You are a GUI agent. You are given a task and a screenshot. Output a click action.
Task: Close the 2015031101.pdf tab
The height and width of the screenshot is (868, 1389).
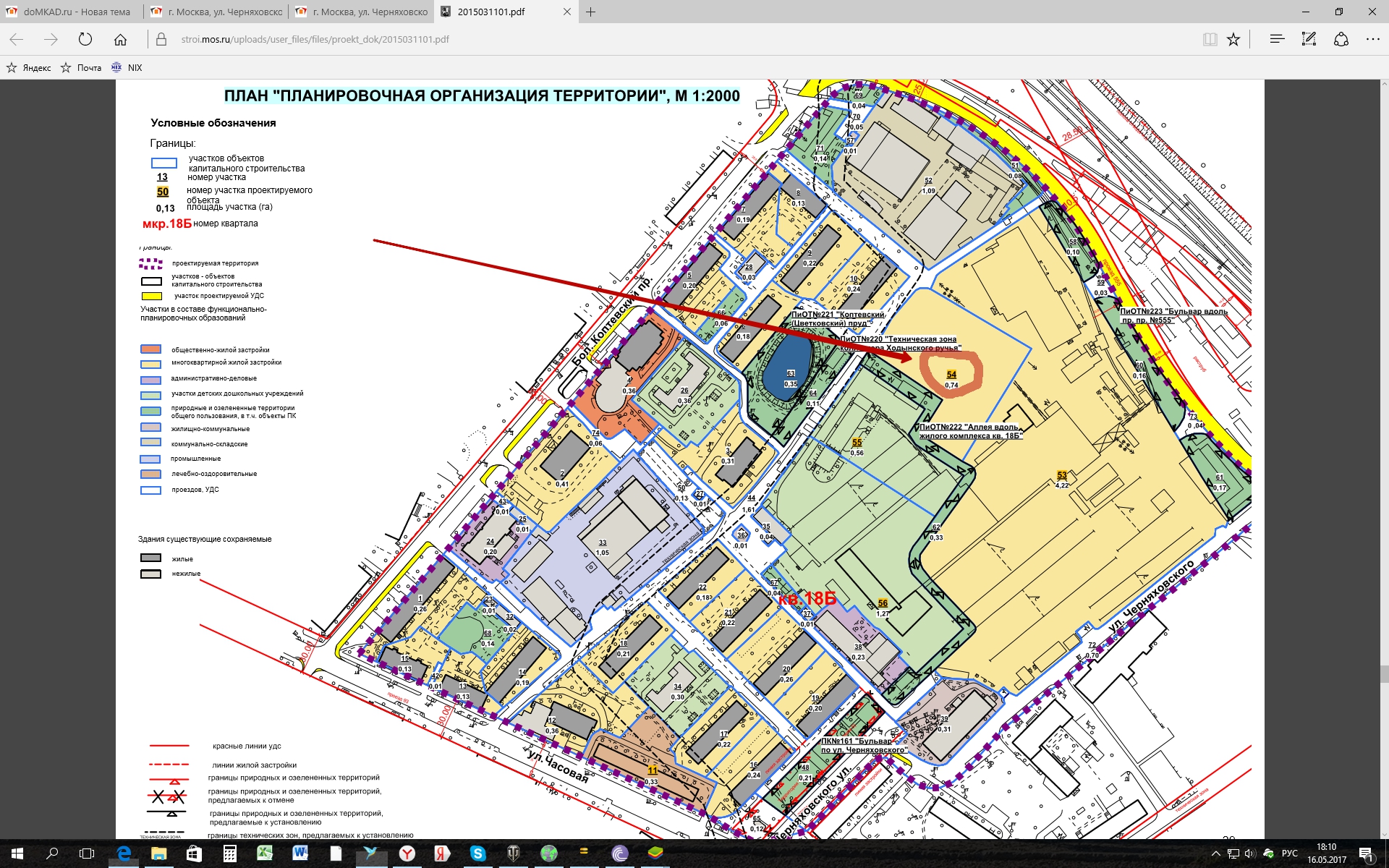567,12
